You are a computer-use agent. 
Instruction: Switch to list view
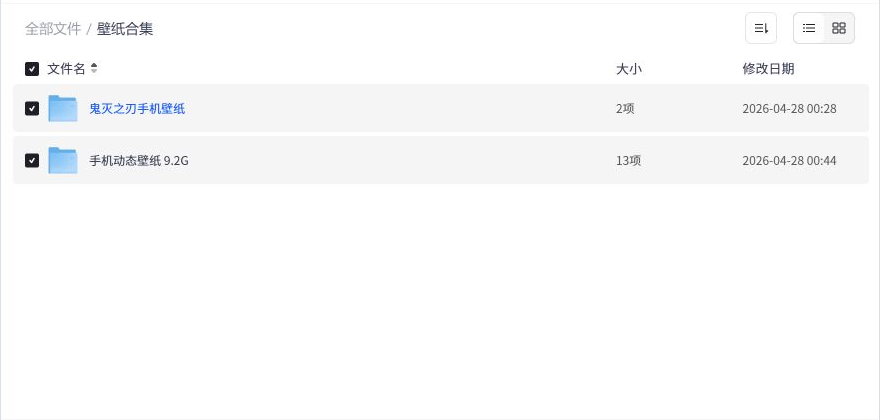pos(809,28)
